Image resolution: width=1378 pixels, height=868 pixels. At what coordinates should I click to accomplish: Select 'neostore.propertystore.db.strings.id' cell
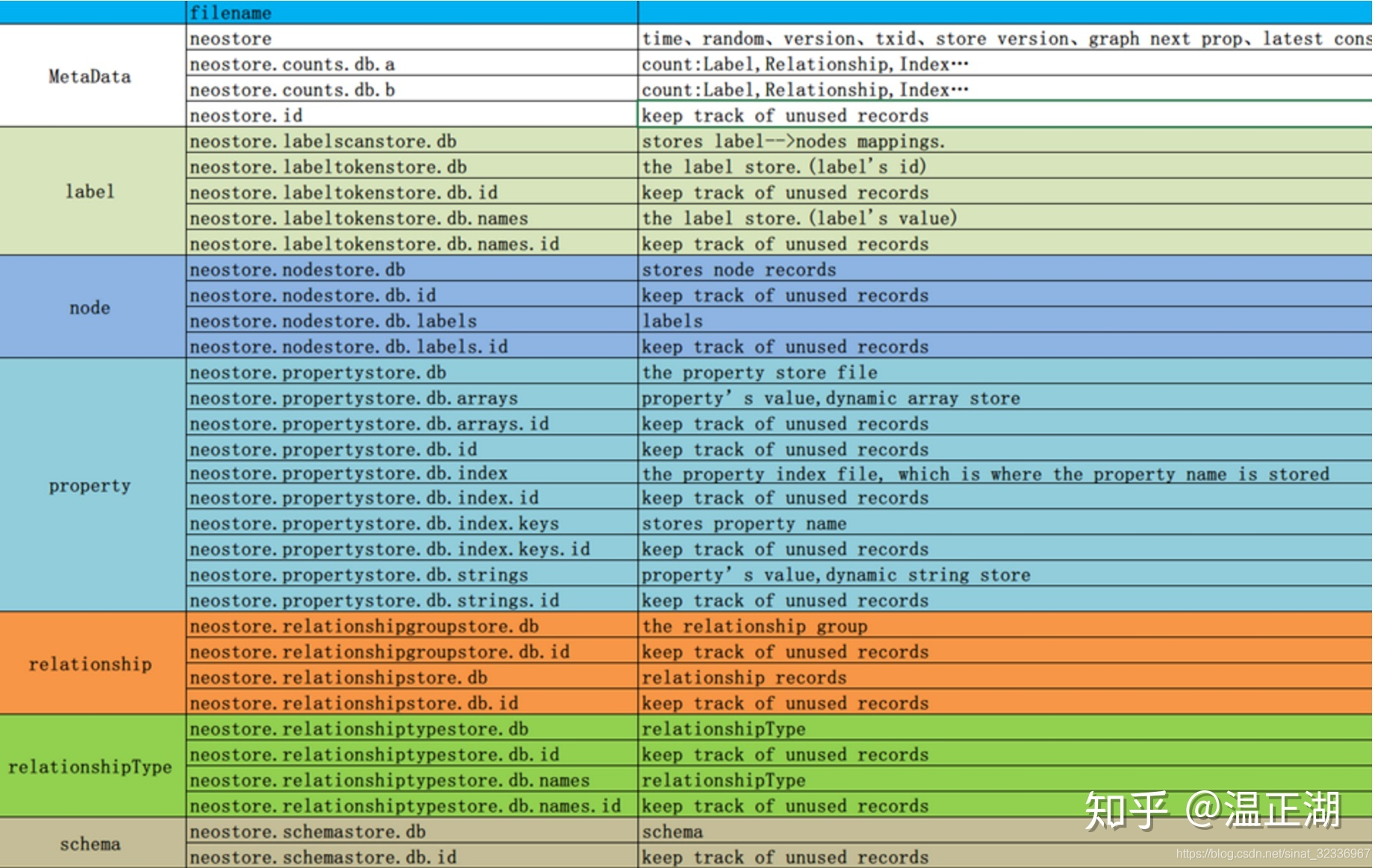pyautogui.click(x=412, y=600)
